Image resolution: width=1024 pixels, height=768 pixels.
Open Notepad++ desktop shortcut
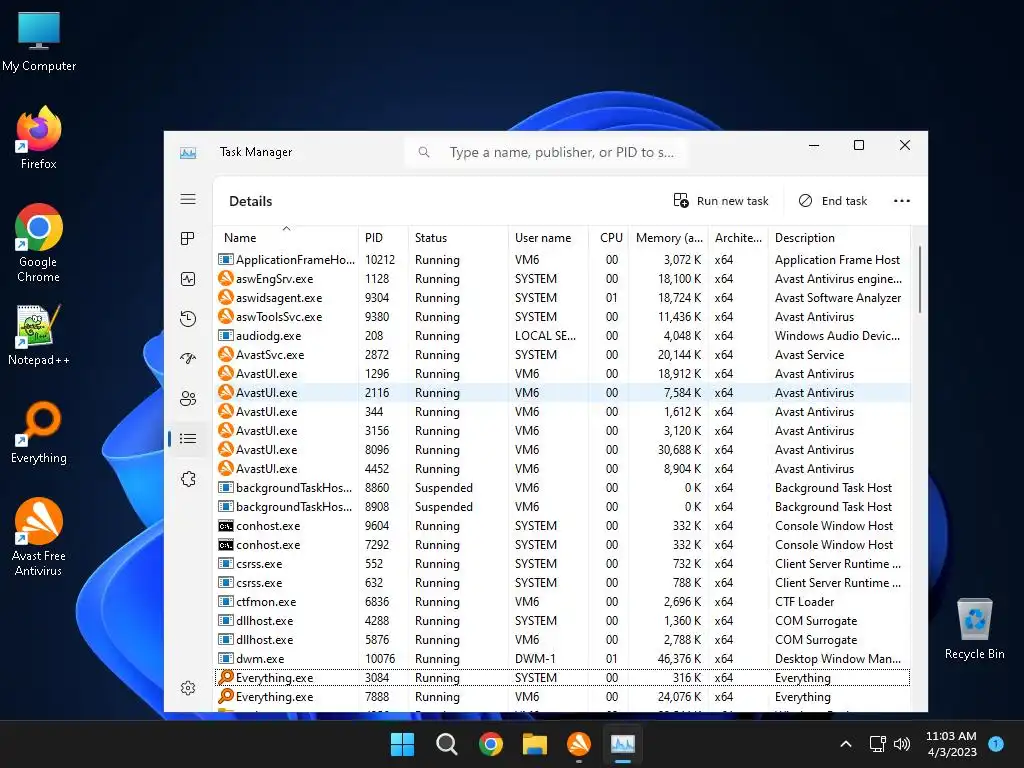tap(39, 335)
